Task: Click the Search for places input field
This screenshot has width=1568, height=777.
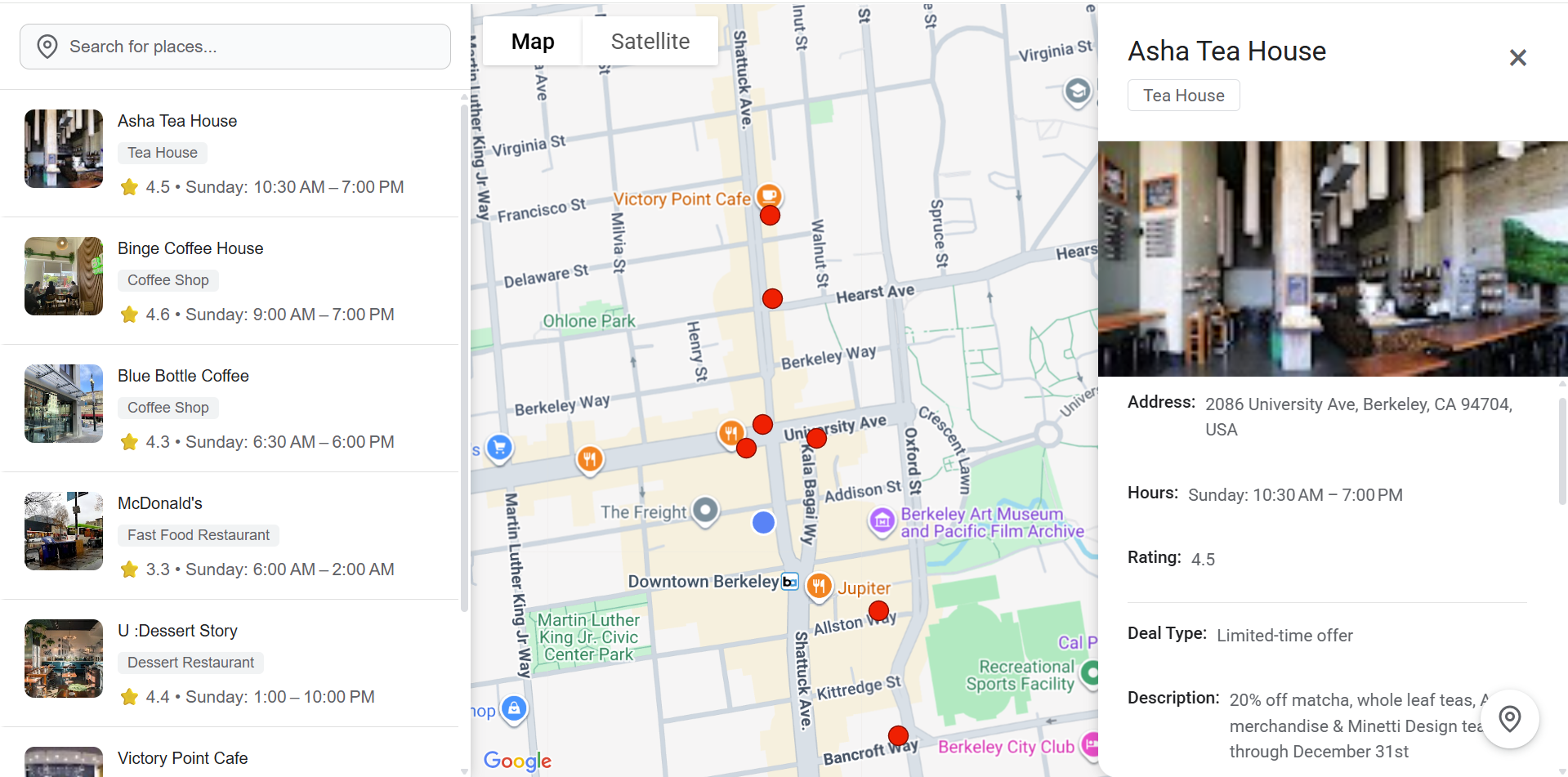Action: pos(235,47)
